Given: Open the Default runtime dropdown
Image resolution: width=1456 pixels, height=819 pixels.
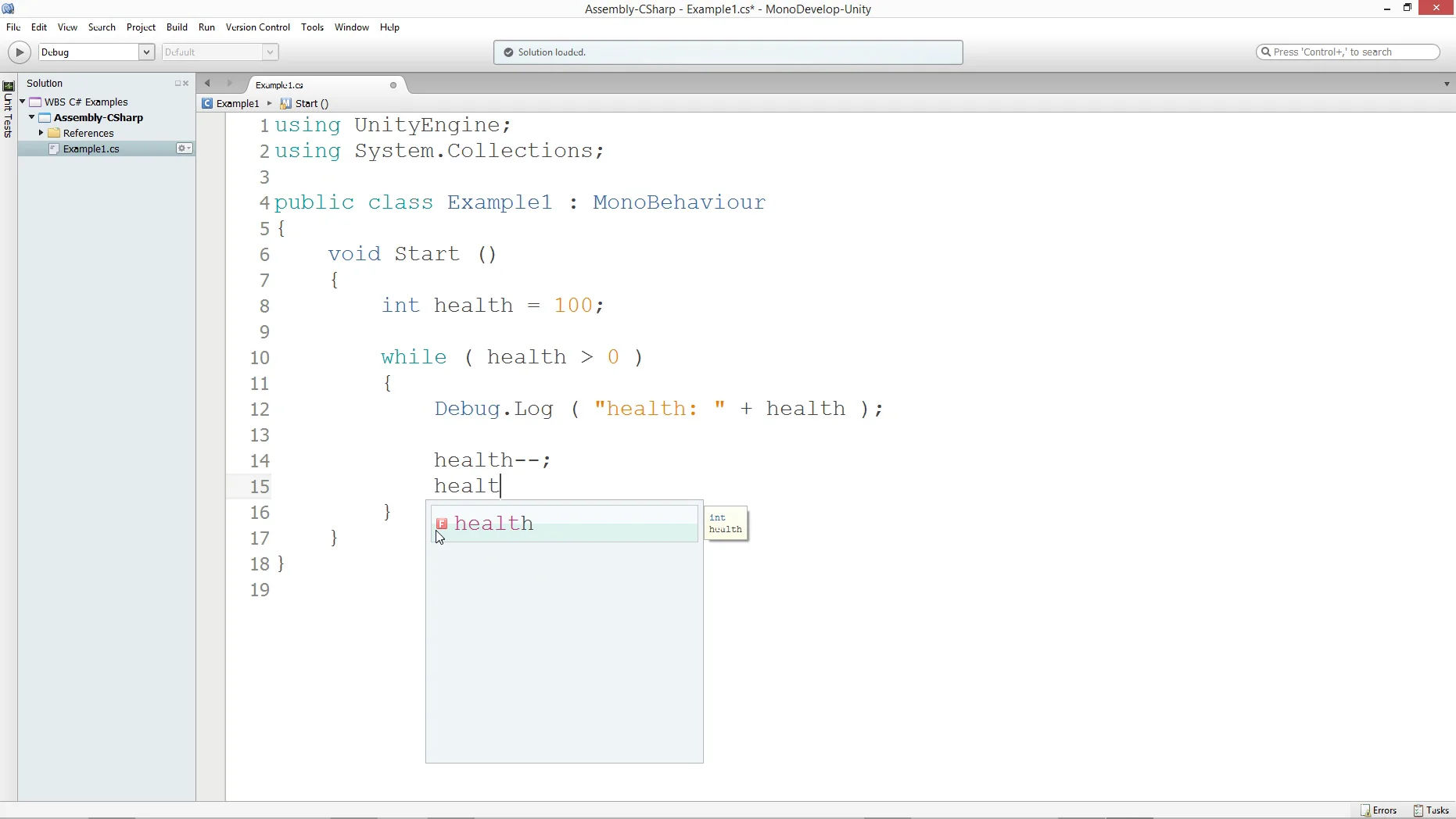Looking at the screenshot, I should click(221, 52).
